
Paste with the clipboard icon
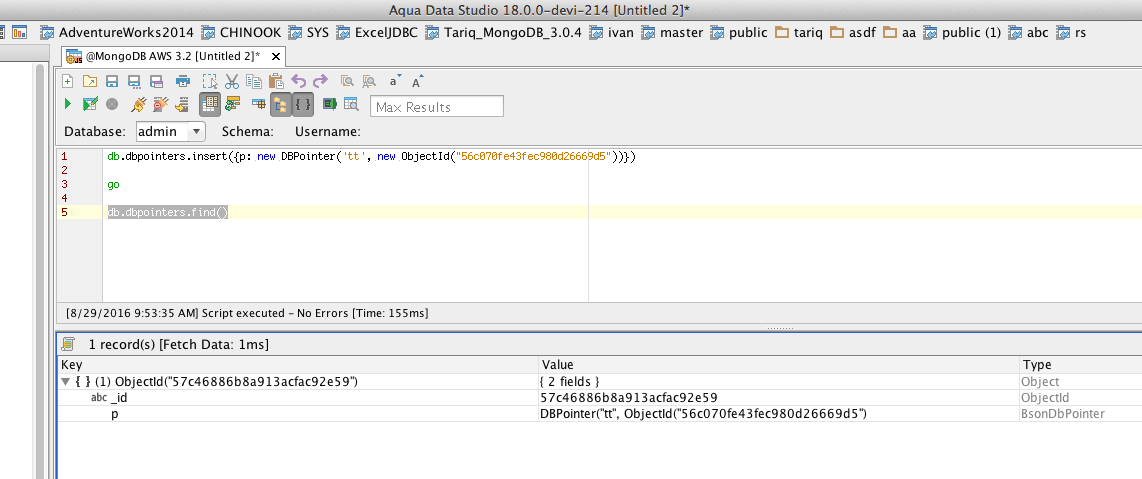[275, 82]
